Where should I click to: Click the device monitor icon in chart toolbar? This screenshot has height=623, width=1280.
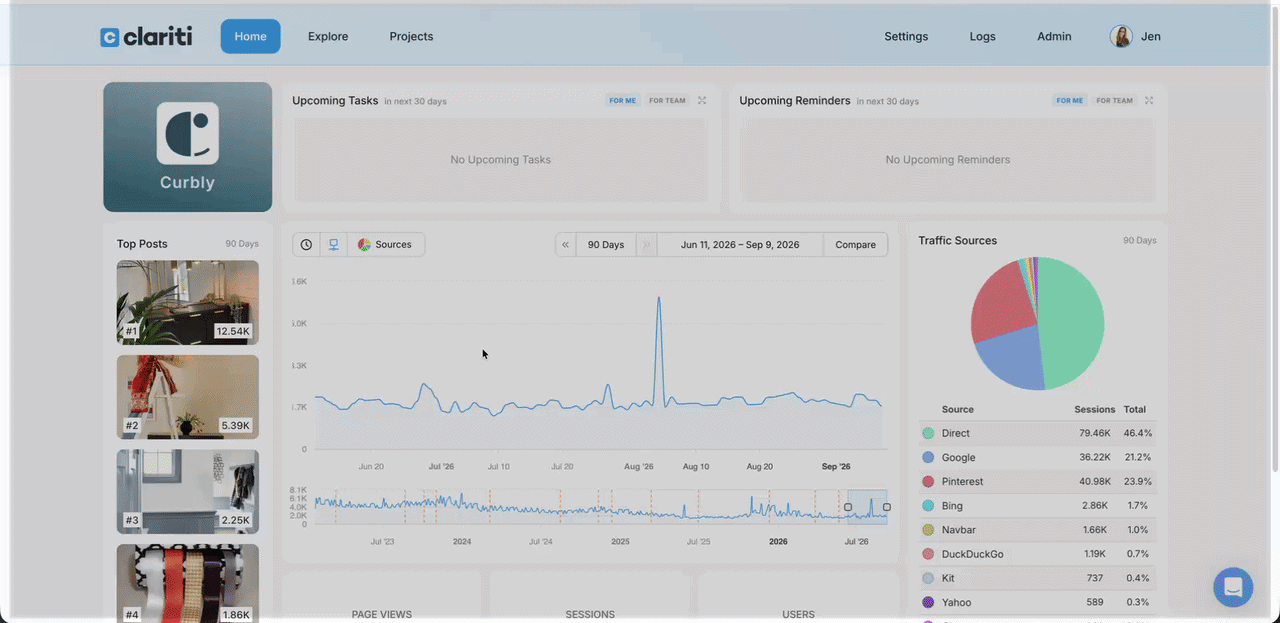click(334, 244)
